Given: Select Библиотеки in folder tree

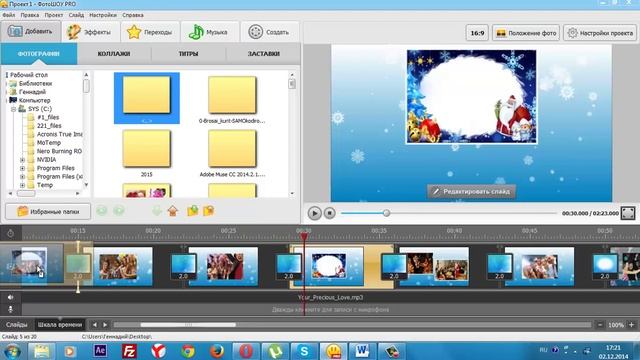Looking at the screenshot, I should click(x=36, y=83).
